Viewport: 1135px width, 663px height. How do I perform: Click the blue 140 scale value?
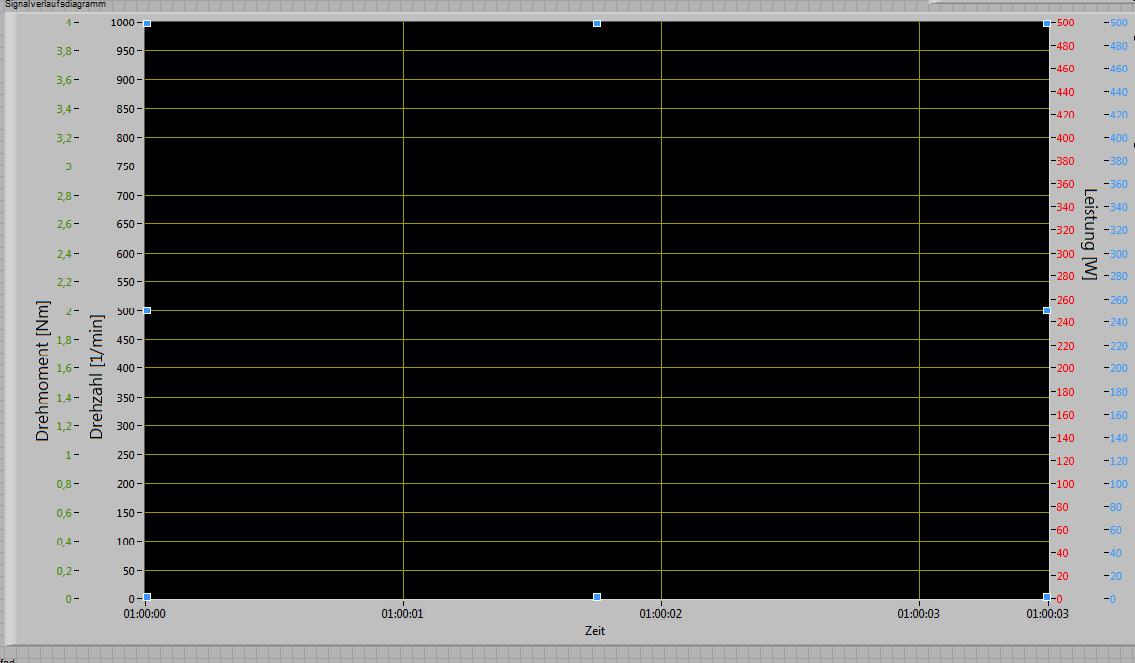(x=1118, y=438)
